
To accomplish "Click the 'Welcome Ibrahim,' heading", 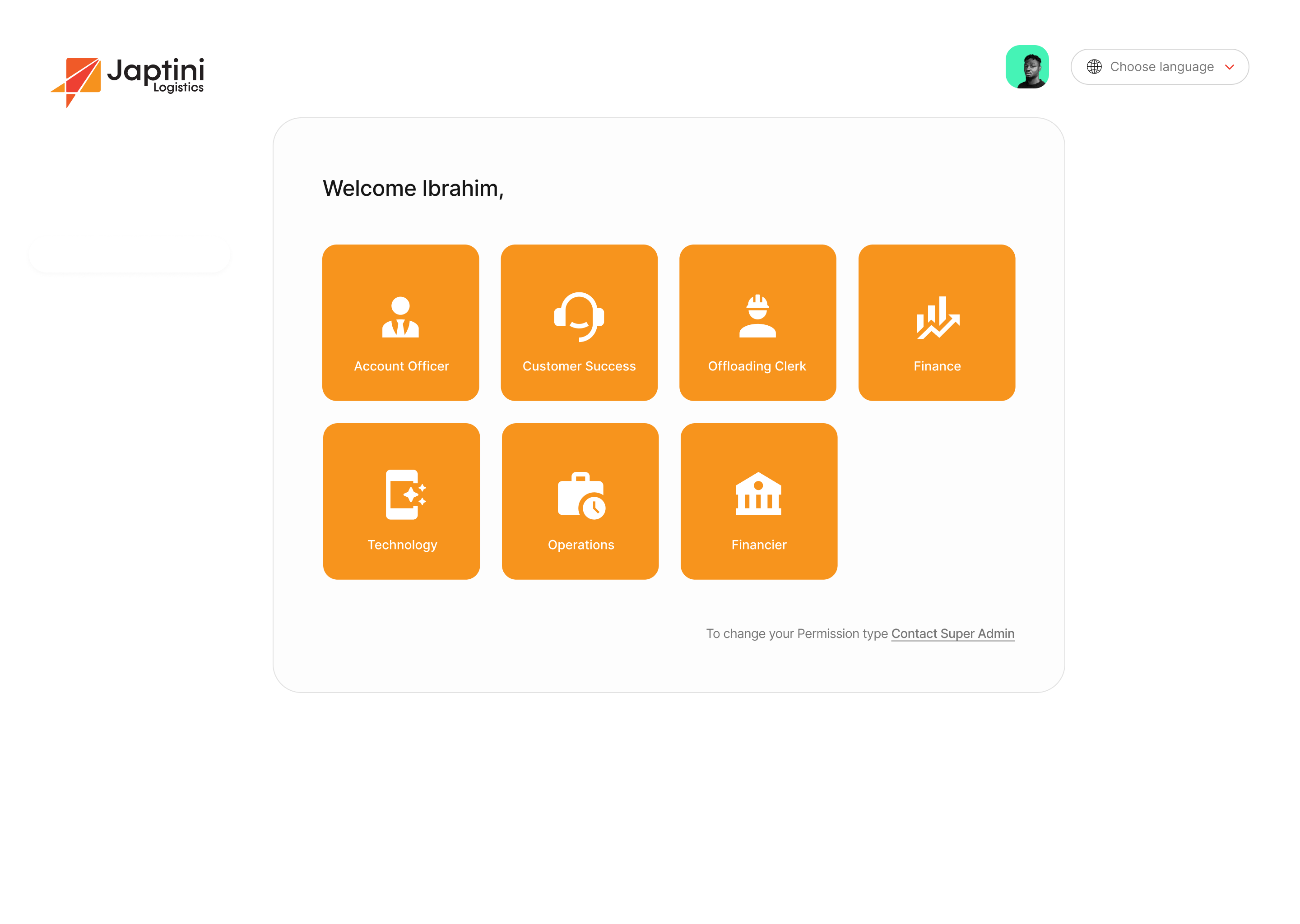I will point(413,188).
